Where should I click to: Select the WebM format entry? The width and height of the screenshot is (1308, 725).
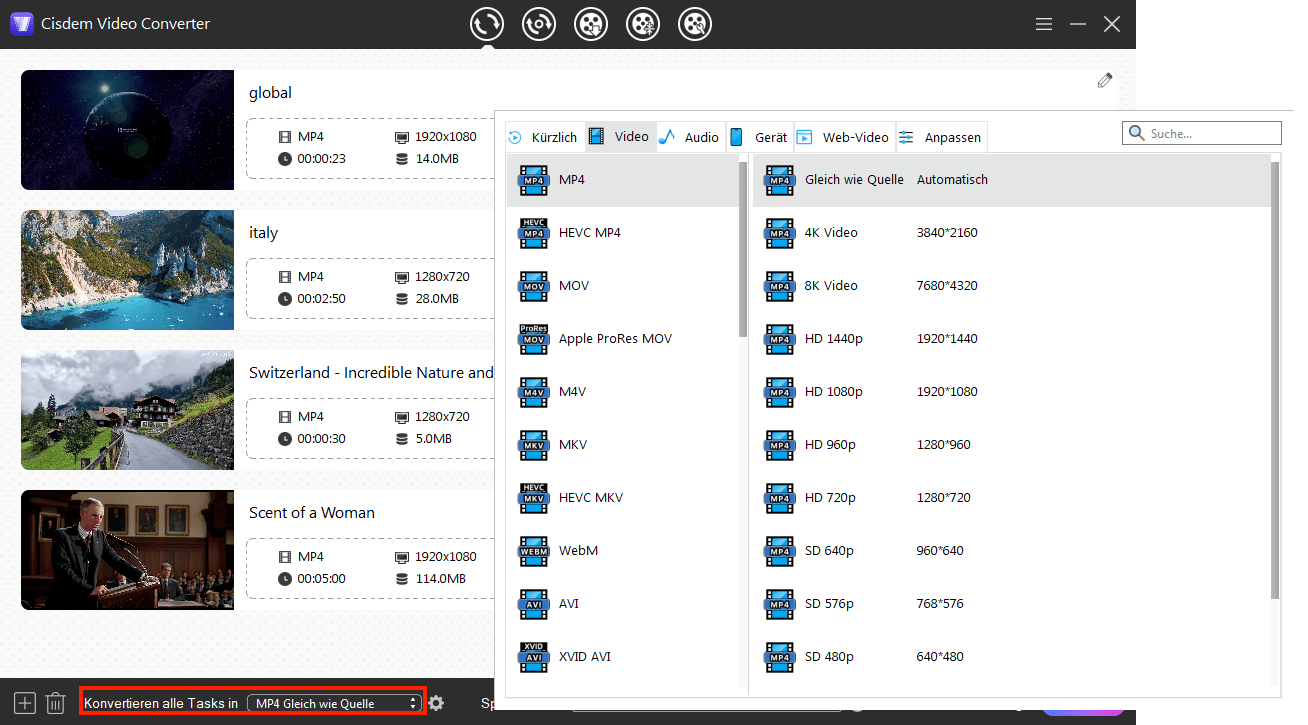578,551
